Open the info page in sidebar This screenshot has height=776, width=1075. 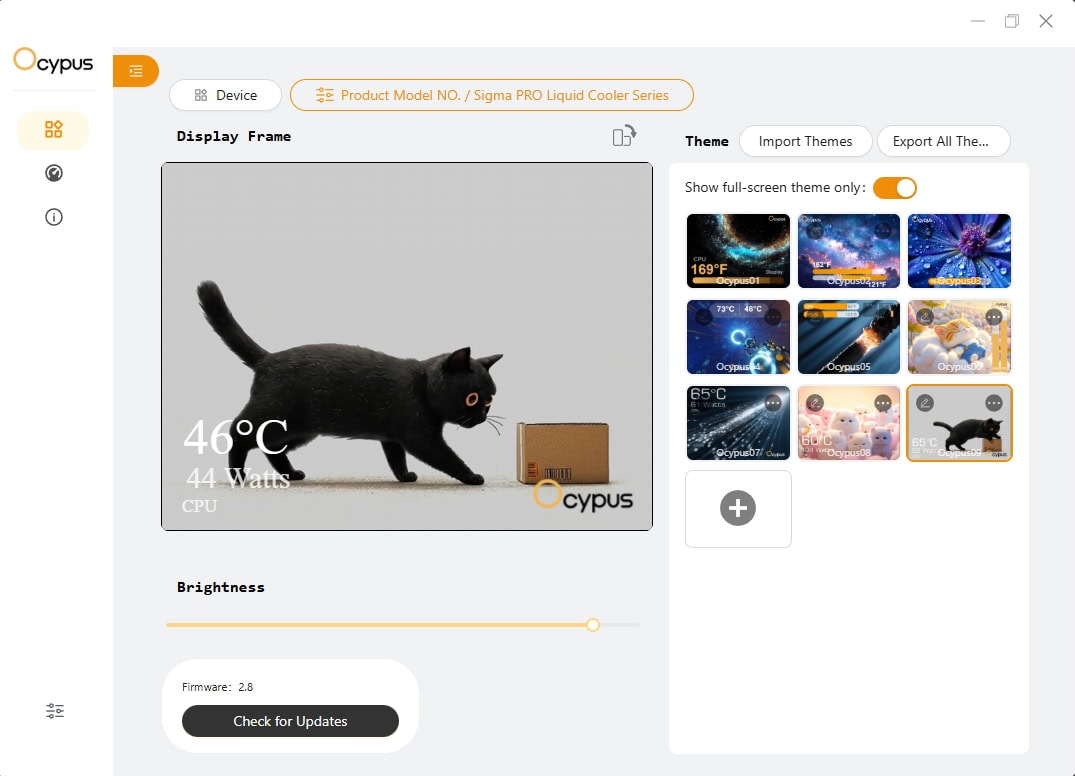tap(54, 217)
